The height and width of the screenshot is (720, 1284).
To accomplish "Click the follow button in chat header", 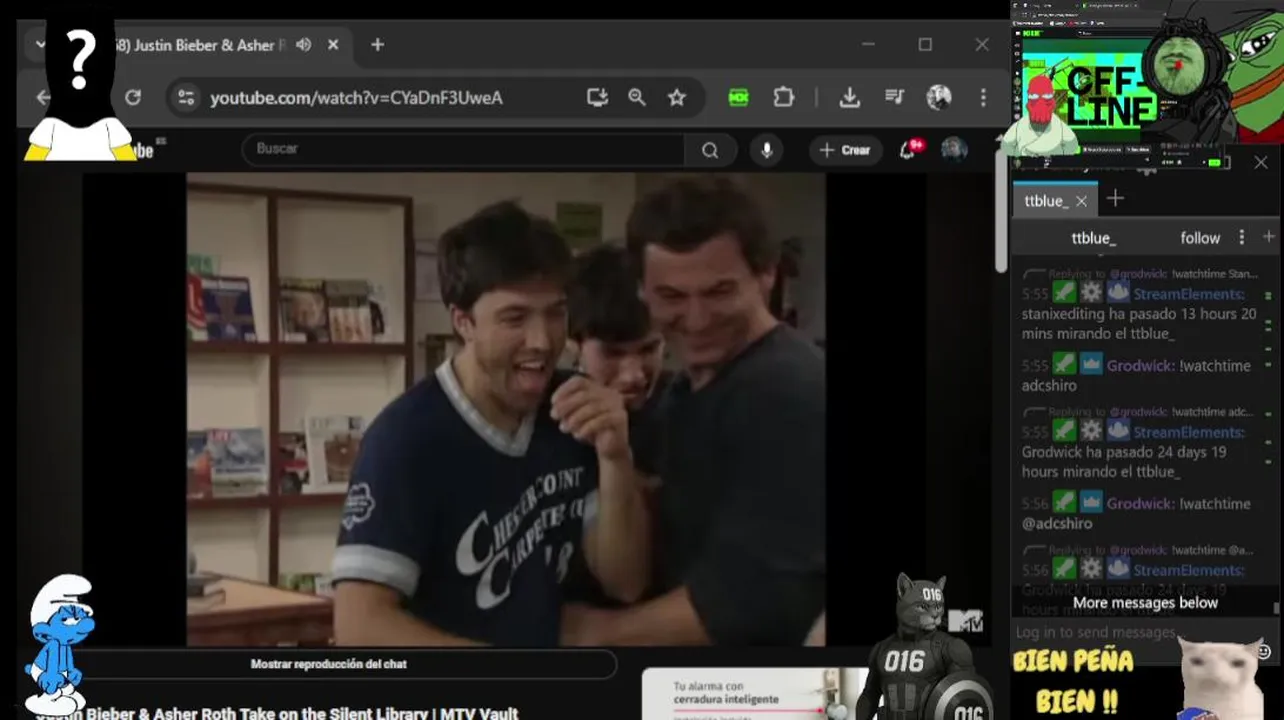I will (1200, 238).
